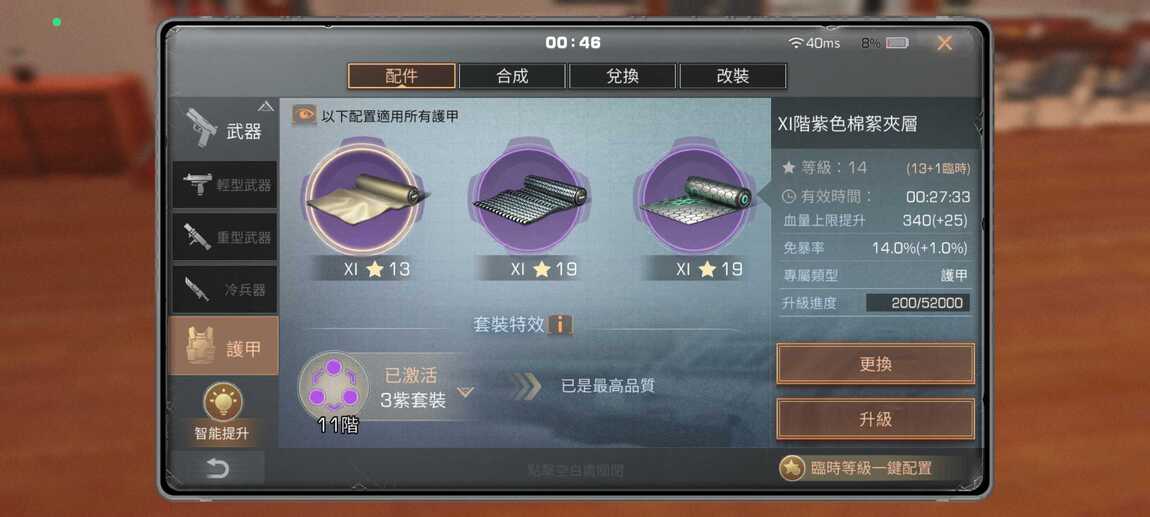Expand the 已激活 3紫套裝 dropdown arrow
The width and height of the screenshot is (1150, 517).
465,392
